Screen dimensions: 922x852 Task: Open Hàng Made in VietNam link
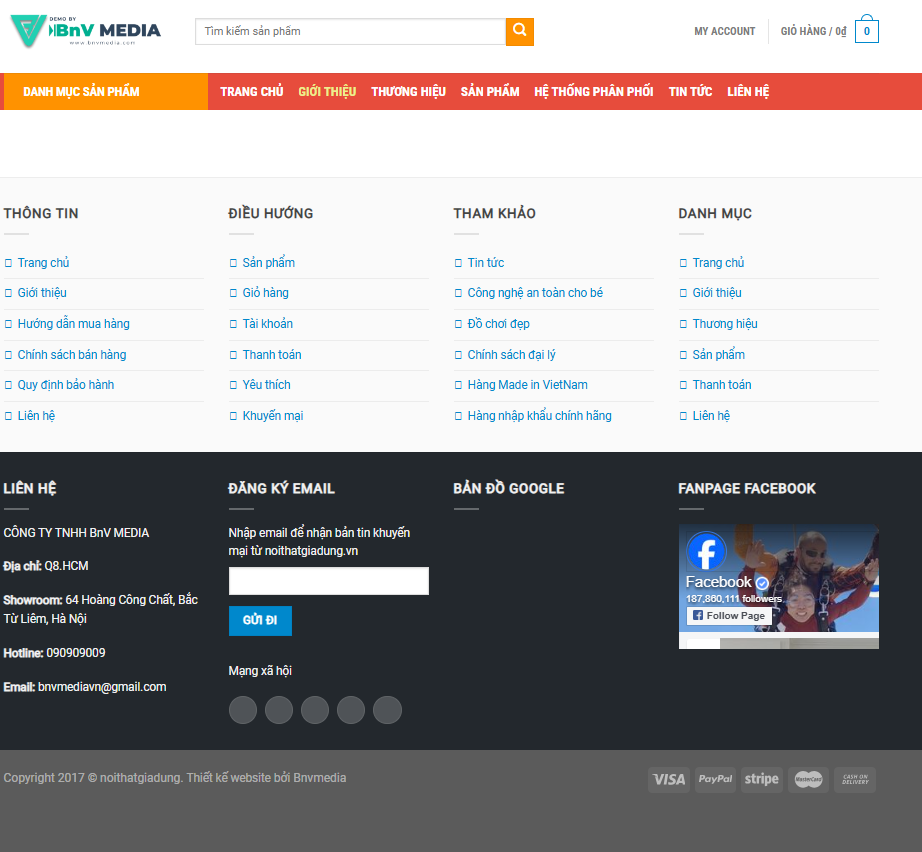[527, 385]
